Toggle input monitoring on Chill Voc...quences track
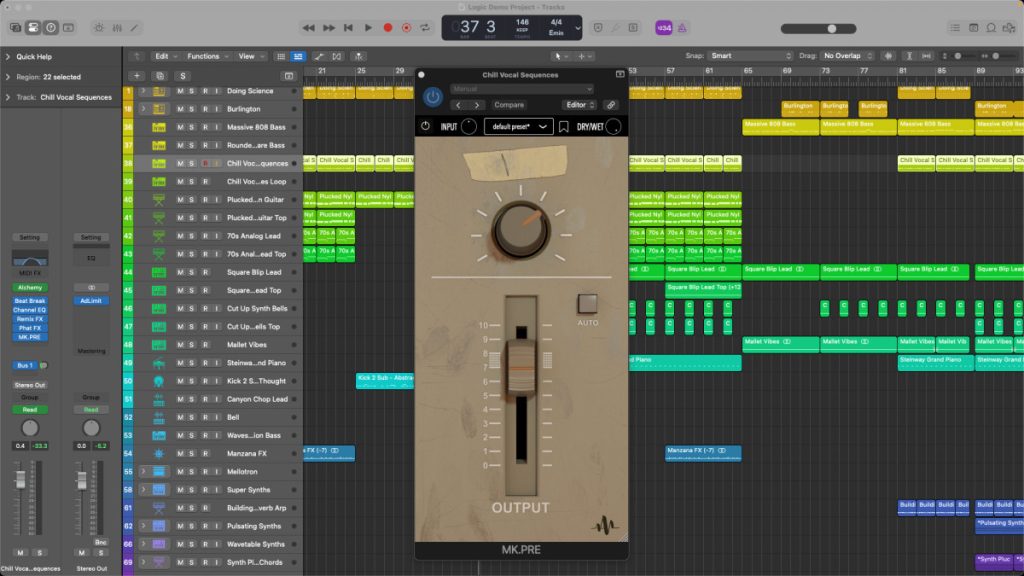Screen dimensions: 1024x576 tap(217, 163)
